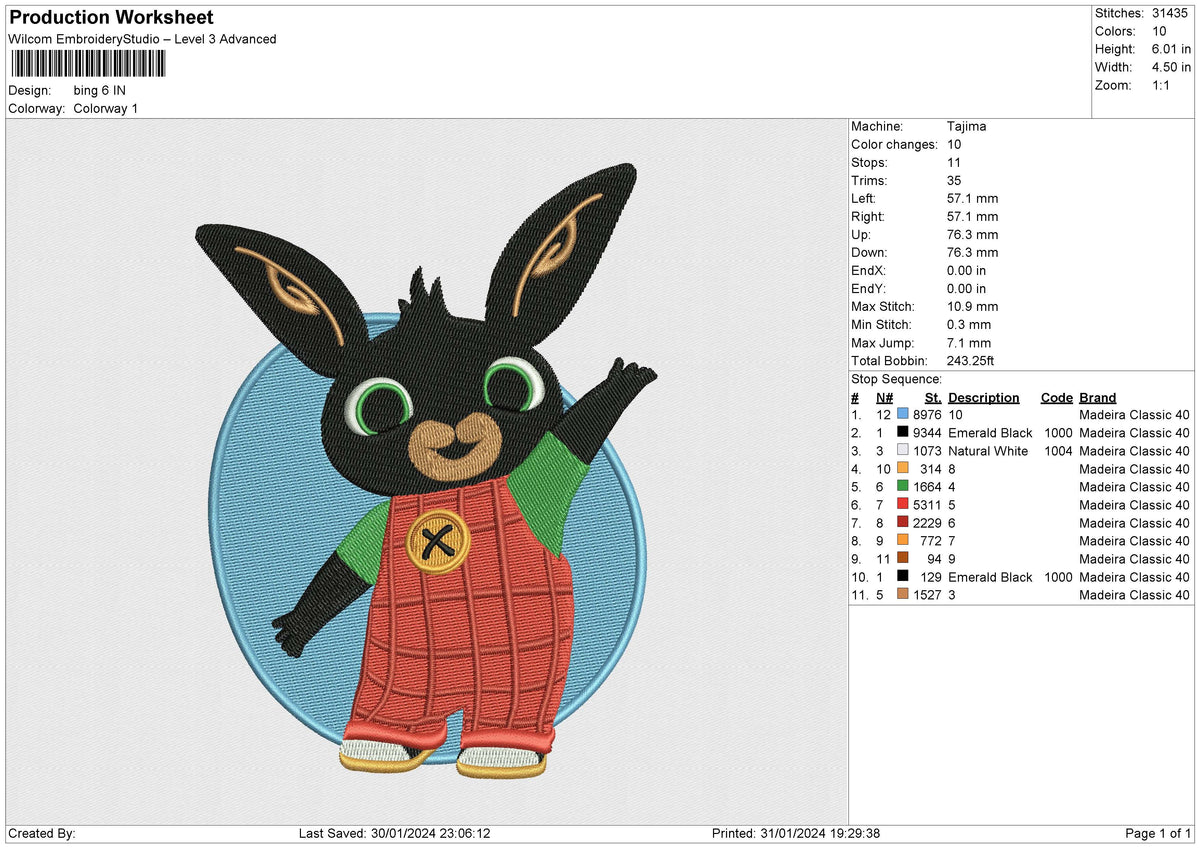This screenshot has height=848, width=1200.
Task: Click the yellow button on the red overalls
Action: click(x=435, y=542)
